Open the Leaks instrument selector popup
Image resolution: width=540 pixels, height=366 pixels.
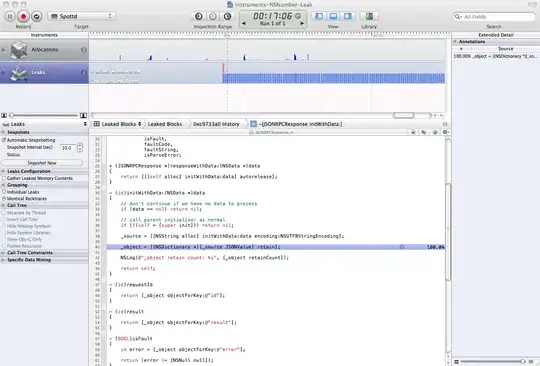pos(44,124)
